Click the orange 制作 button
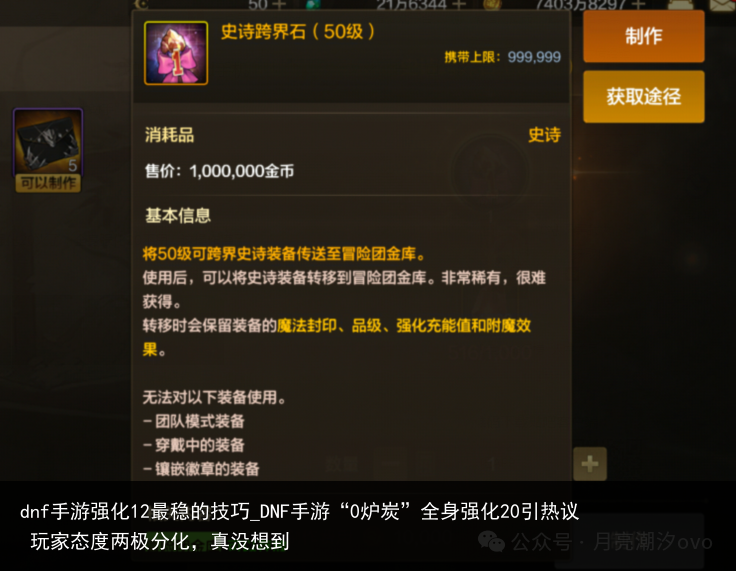 [644, 36]
